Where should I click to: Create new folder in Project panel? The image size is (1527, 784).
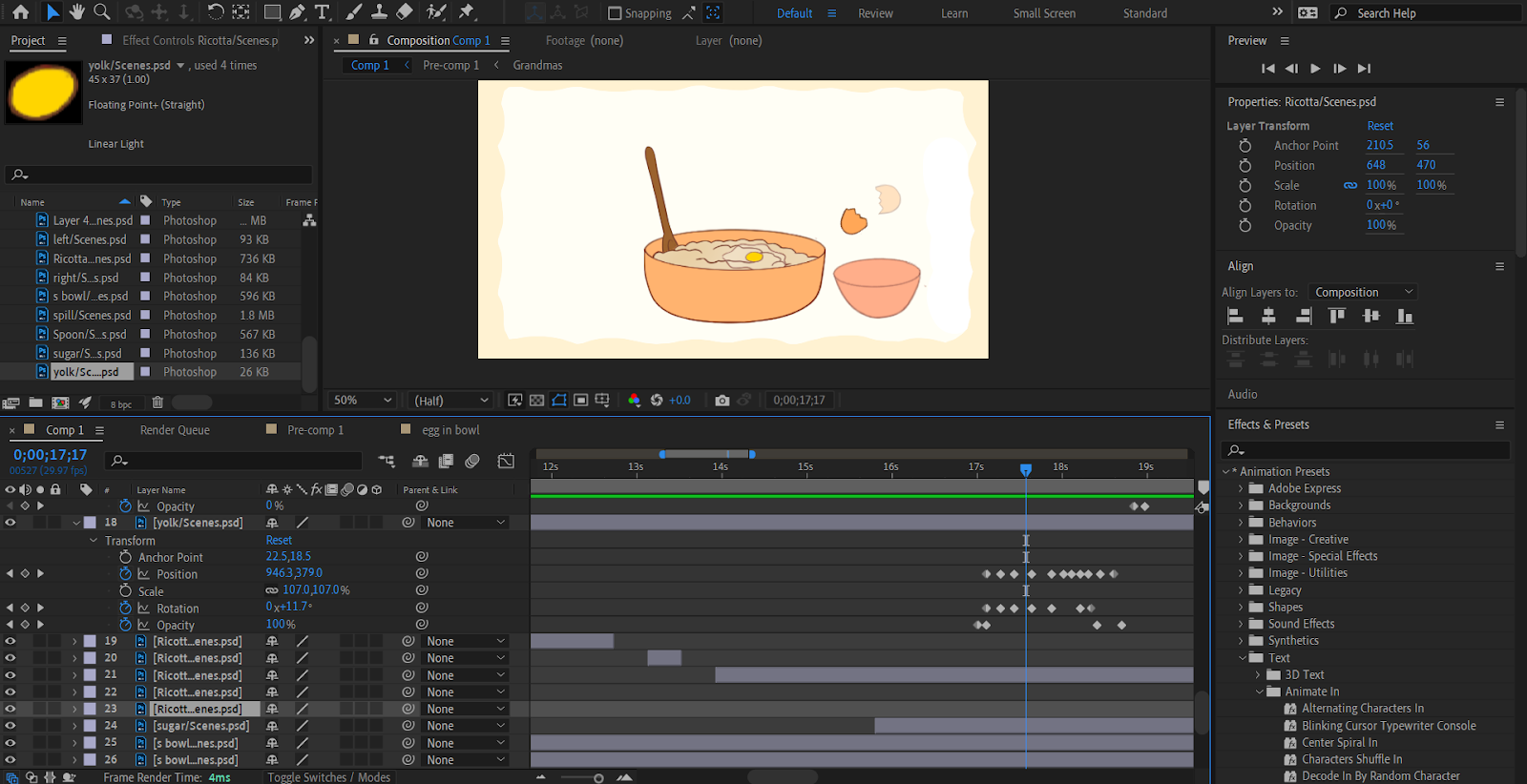point(35,403)
